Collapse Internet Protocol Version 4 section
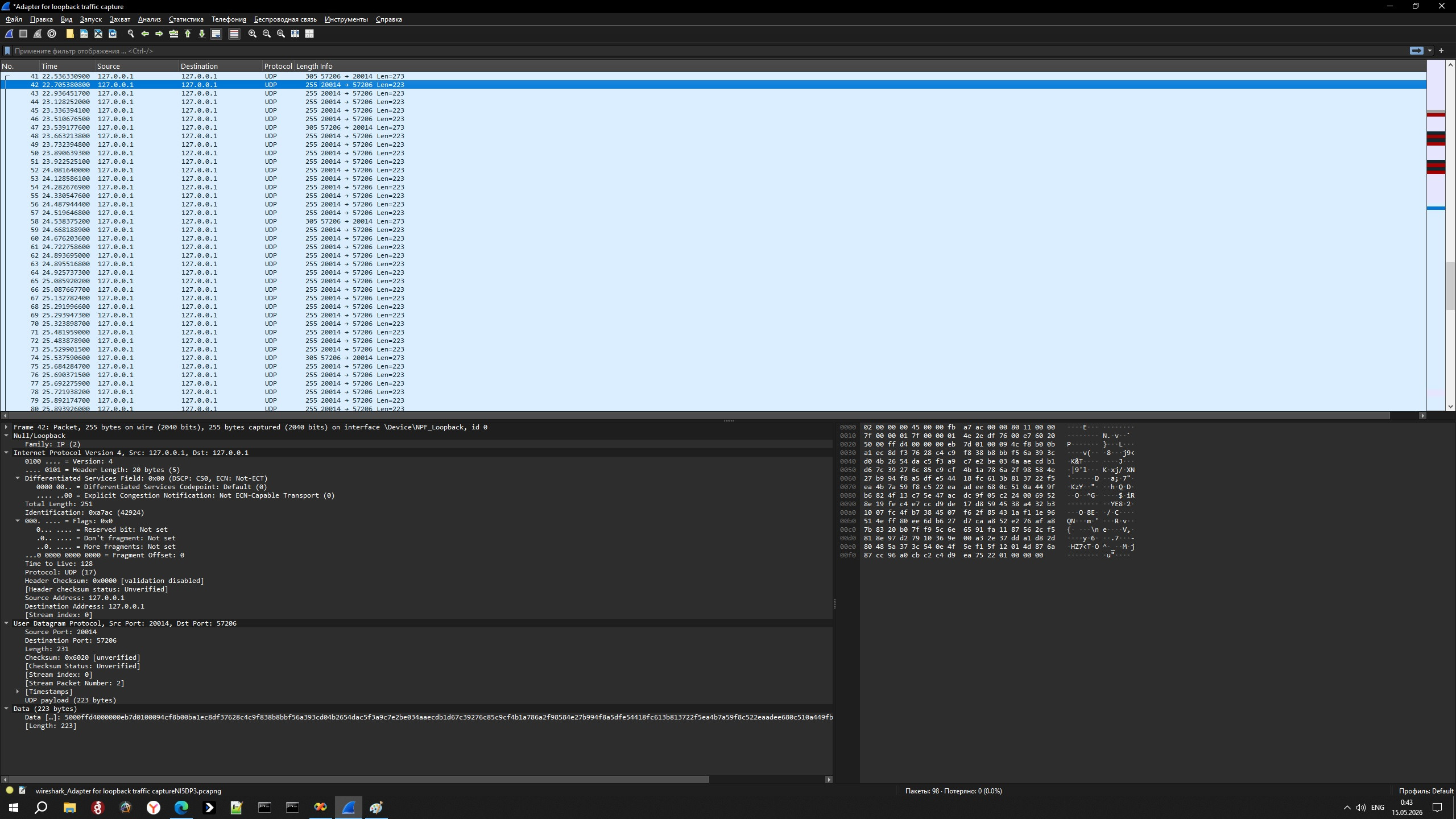The width and height of the screenshot is (1456, 819). pos(6,453)
